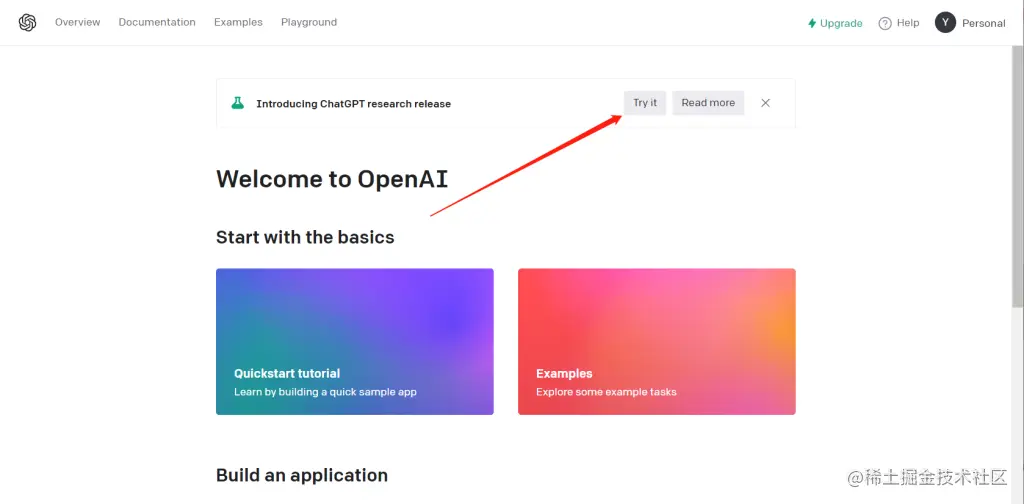Viewport: 1024px width, 504px height.
Task: Open the Overview tab
Action: coord(78,22)
